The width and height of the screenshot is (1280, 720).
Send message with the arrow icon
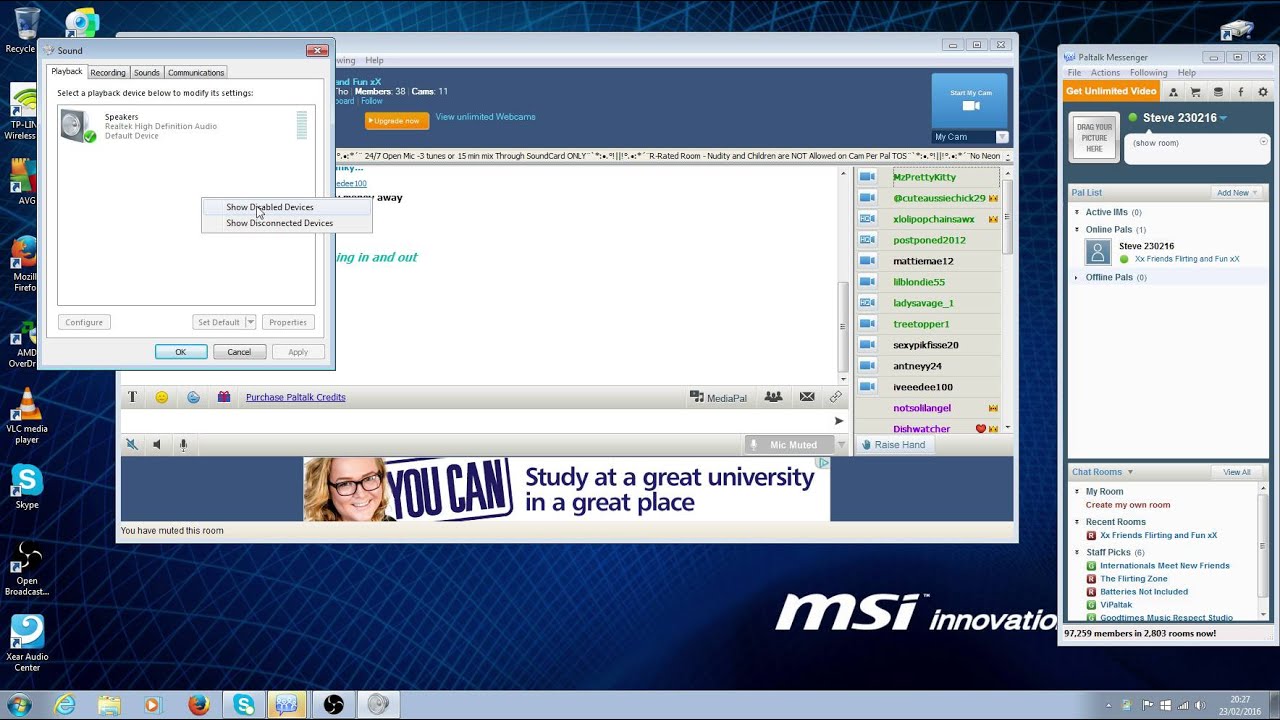839,421
